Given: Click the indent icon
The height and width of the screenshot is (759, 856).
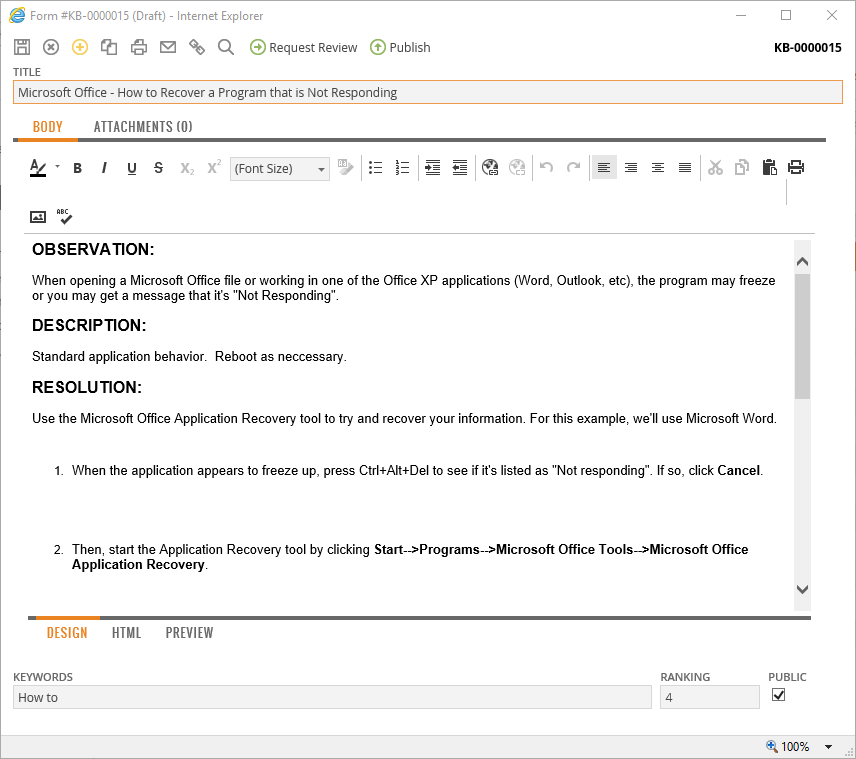Looking at the screenshot, I should [x=432, y=168].
